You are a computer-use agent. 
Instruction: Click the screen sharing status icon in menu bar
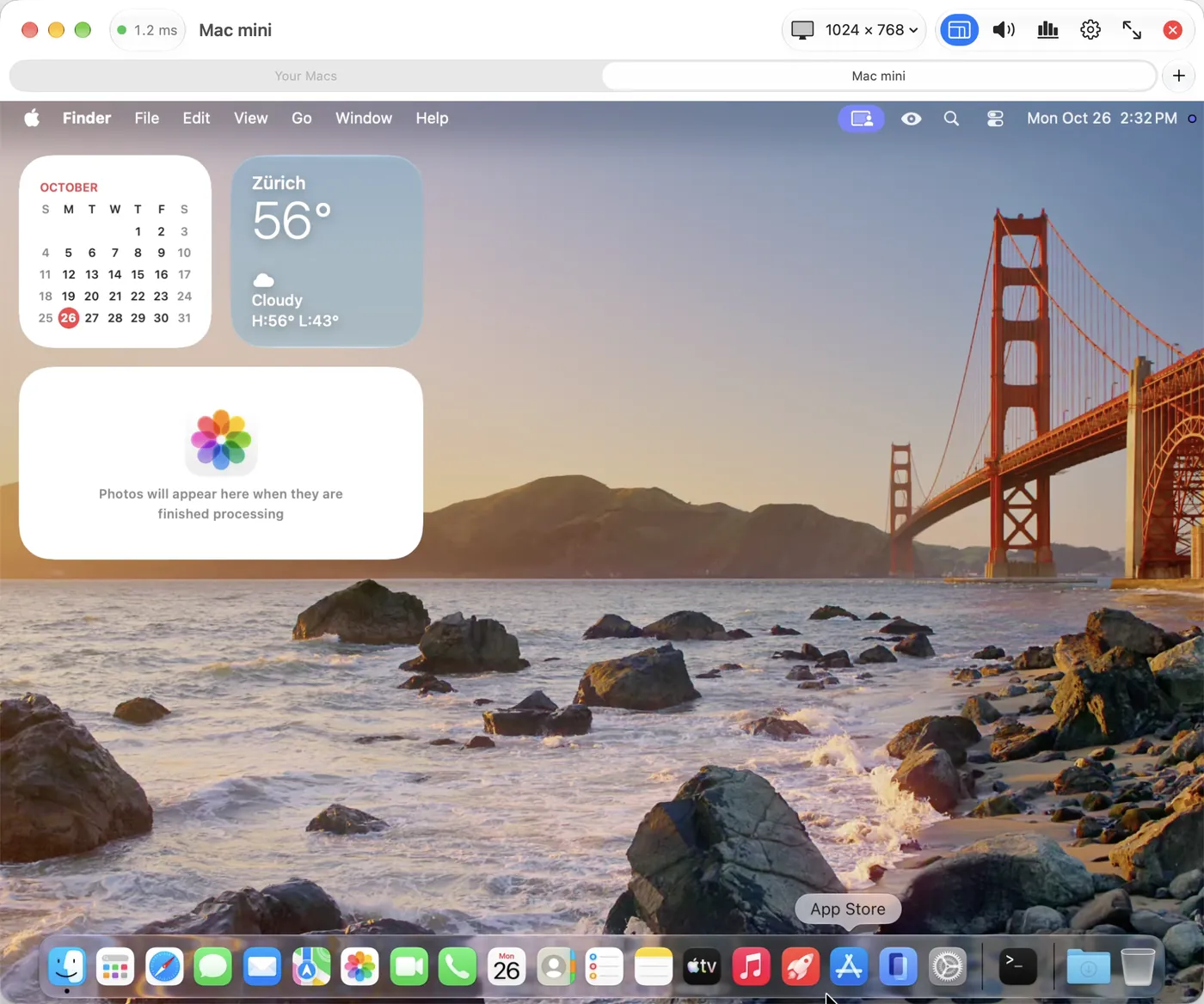[x=861, y=119]
